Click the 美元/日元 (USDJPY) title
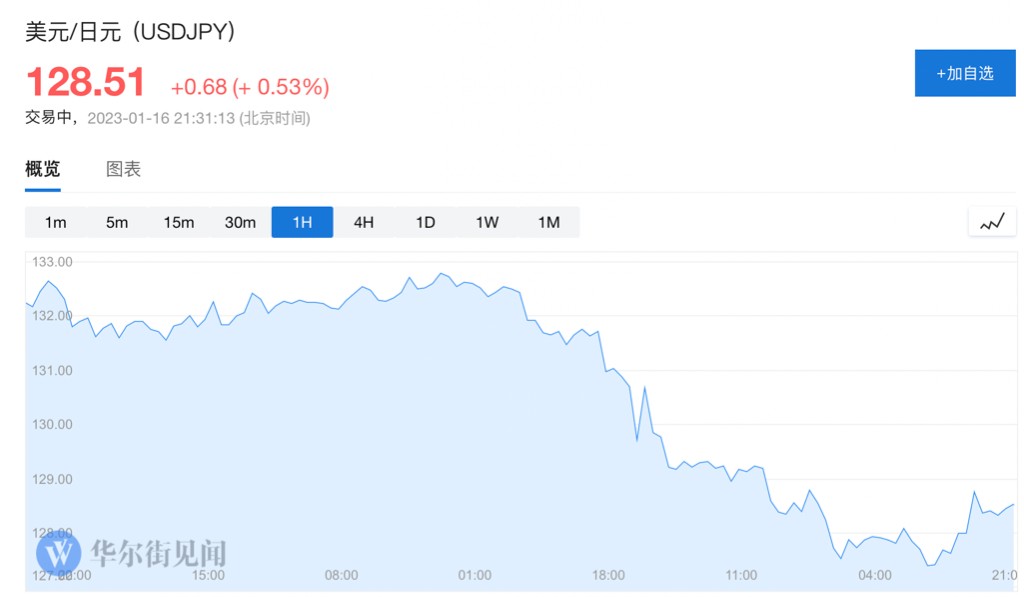The width and height of the screenshot is (1024, 597). 131,32
